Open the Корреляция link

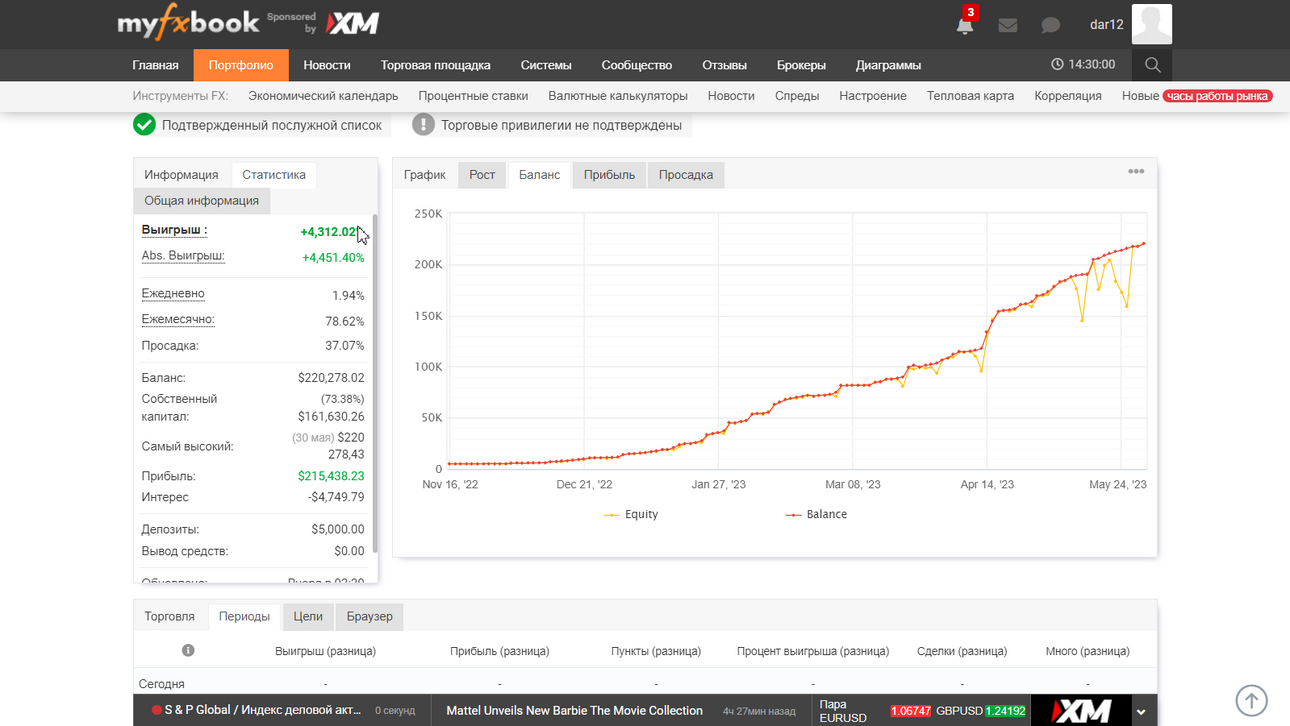(1068, 96)
